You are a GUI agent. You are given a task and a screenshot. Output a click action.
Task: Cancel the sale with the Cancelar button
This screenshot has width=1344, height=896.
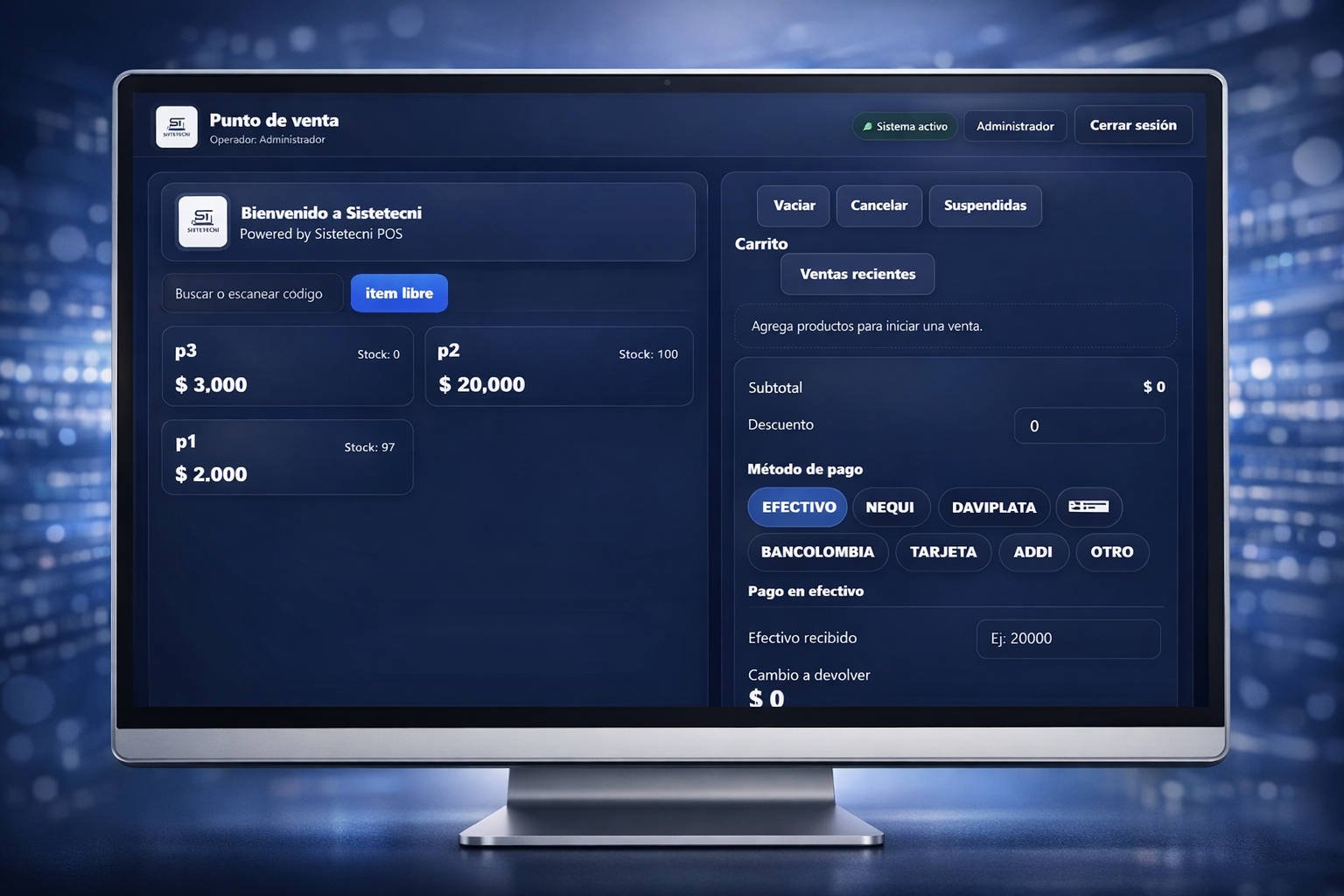878,206
